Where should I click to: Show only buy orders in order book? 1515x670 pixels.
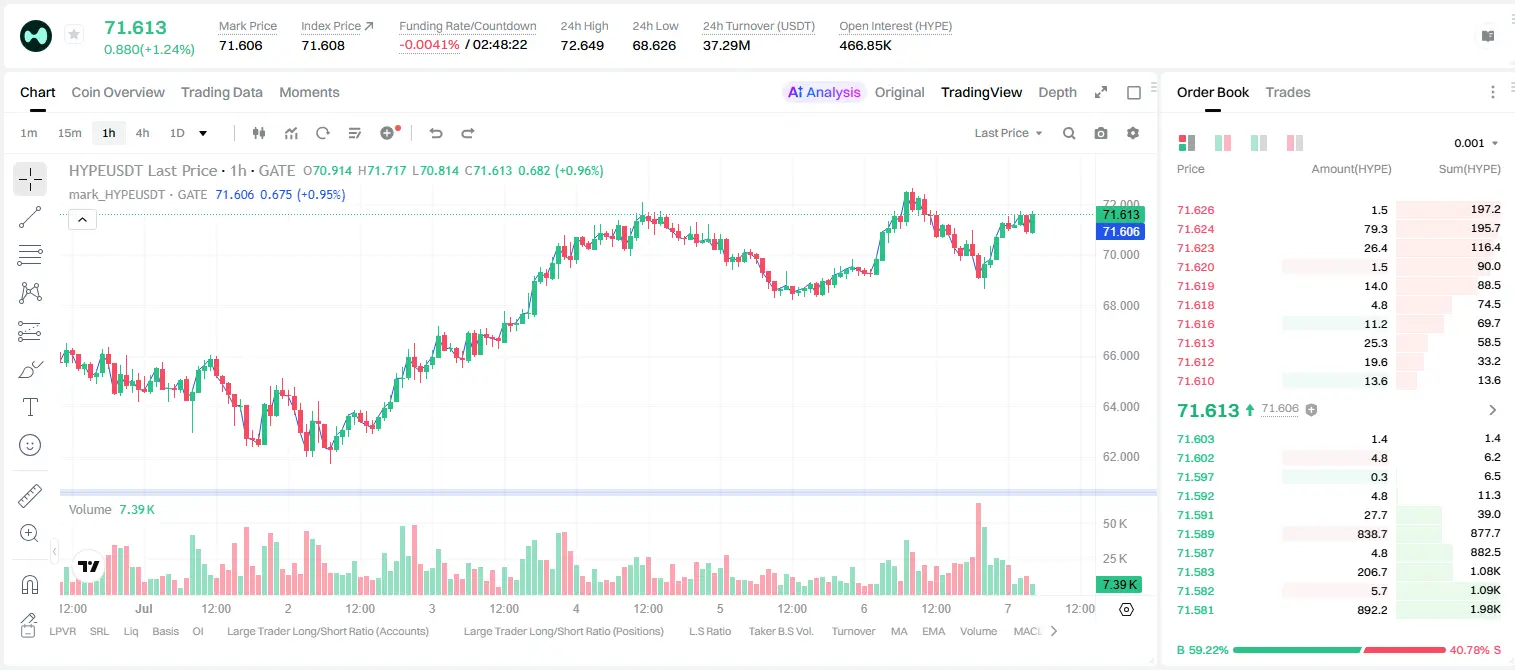(1258, 143)
